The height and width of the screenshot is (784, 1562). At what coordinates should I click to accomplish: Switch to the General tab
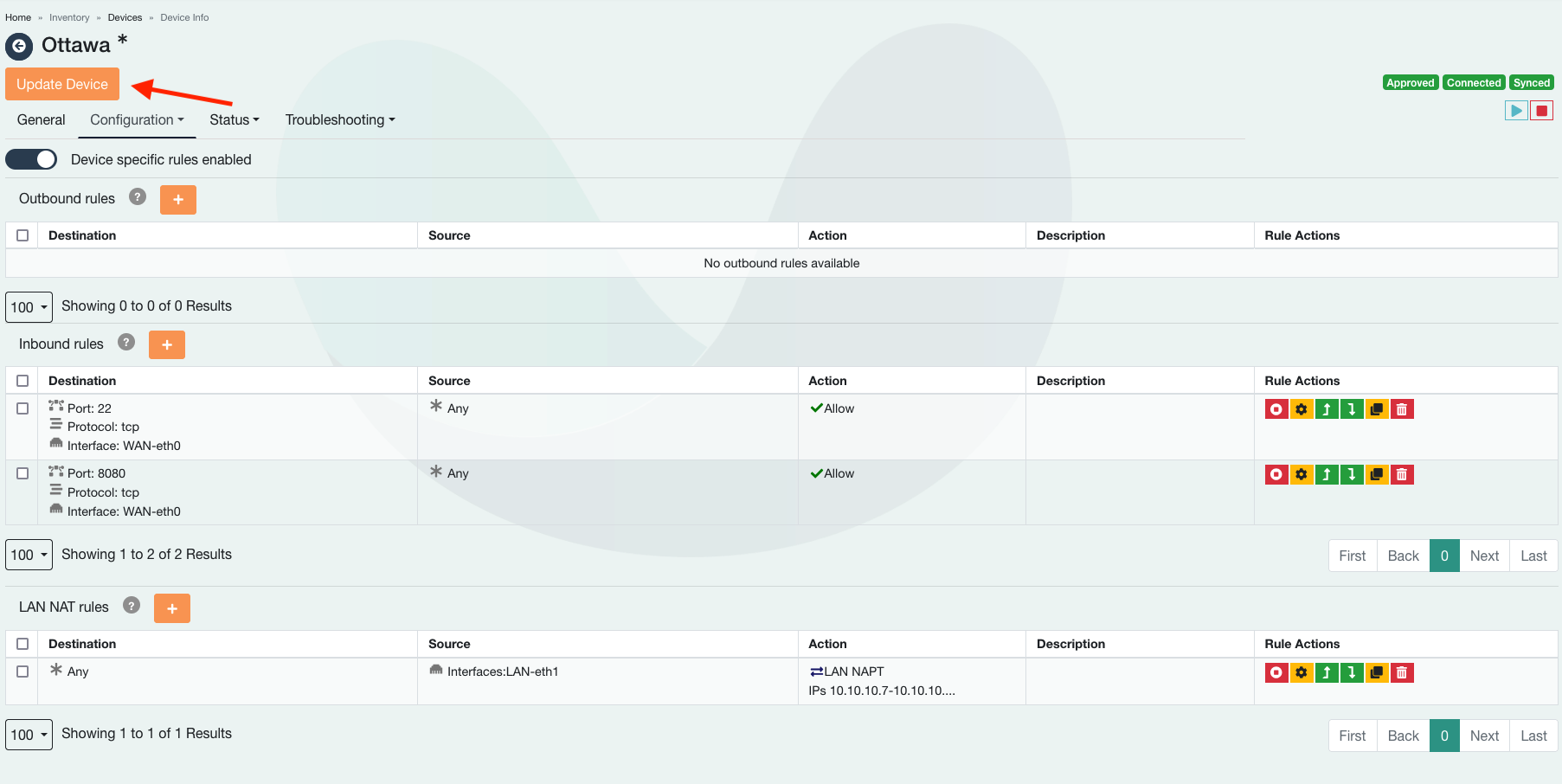(41, 120)
